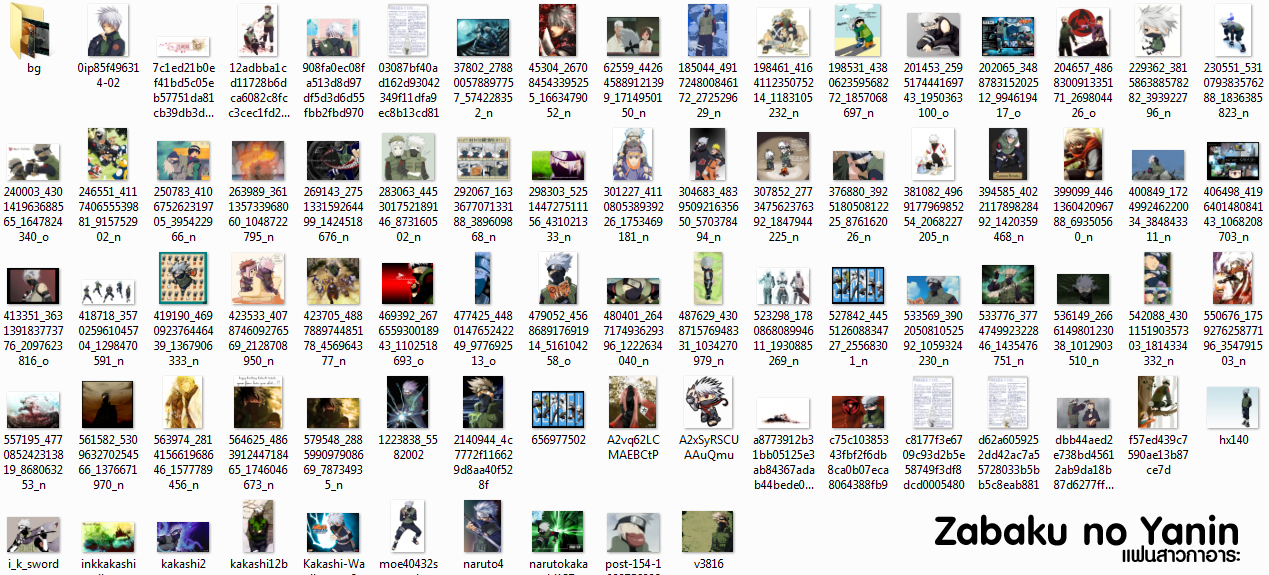The image size is (1269, 575).
Task: Select the f57ed439c7 portrait image
Action: point(1158,404)
